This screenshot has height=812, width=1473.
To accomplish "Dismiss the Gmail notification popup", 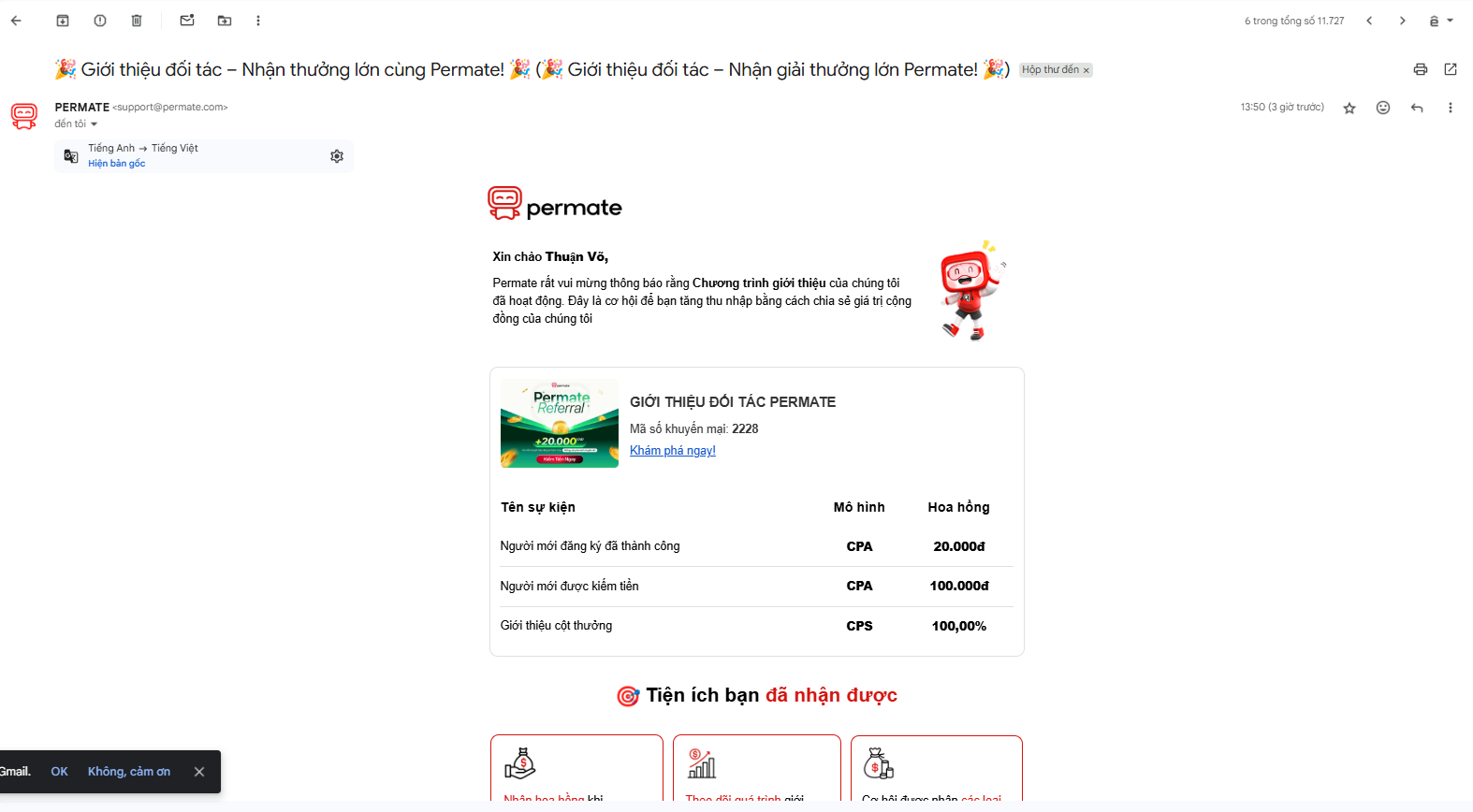I will coord(199,772).
